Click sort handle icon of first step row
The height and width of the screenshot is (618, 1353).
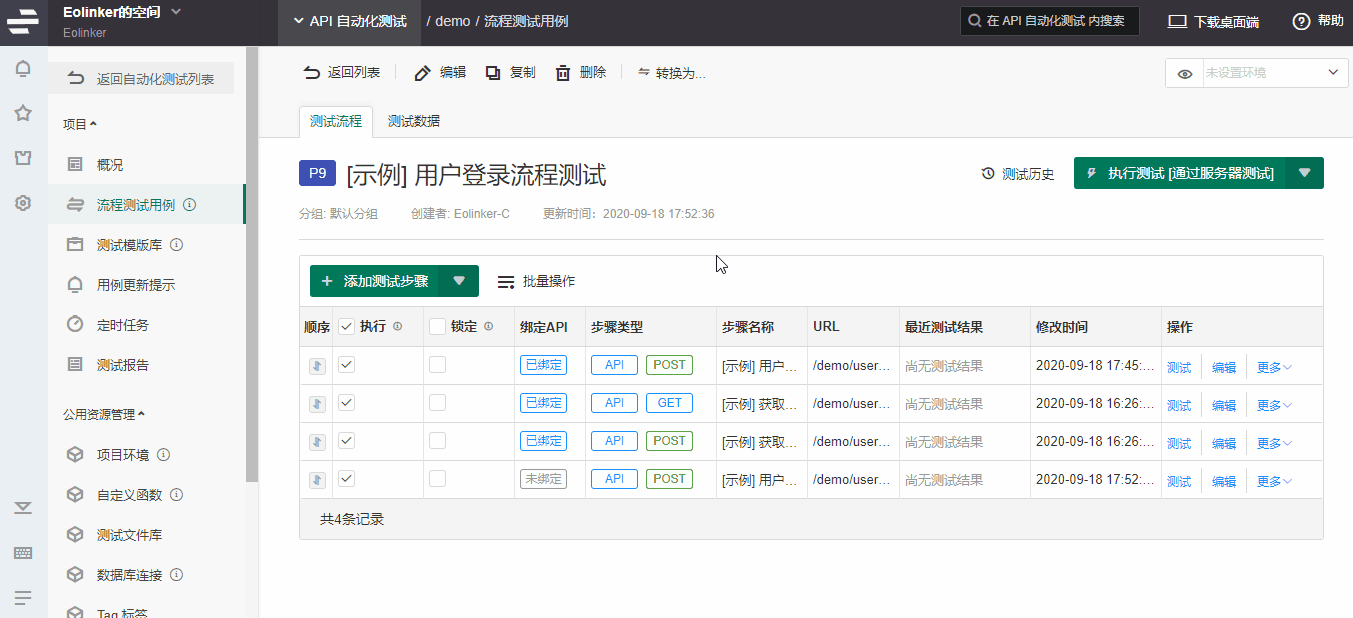[x=316, y=366]
